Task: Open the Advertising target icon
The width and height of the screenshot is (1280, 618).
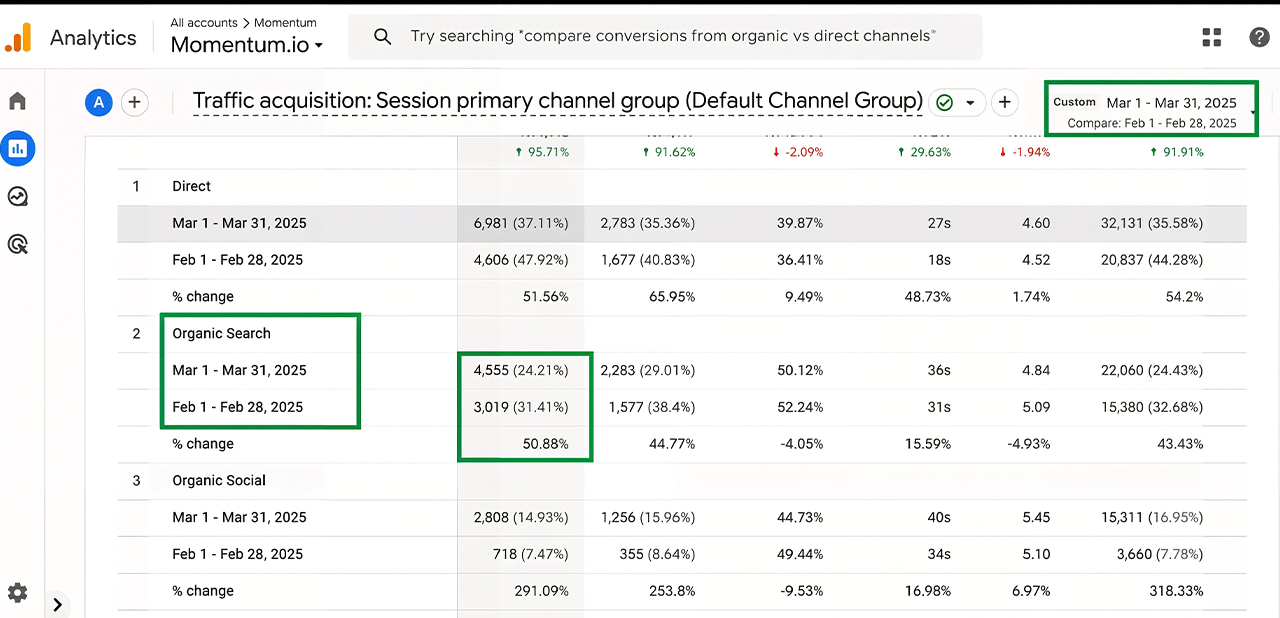Action: click(x=17, y=244)
